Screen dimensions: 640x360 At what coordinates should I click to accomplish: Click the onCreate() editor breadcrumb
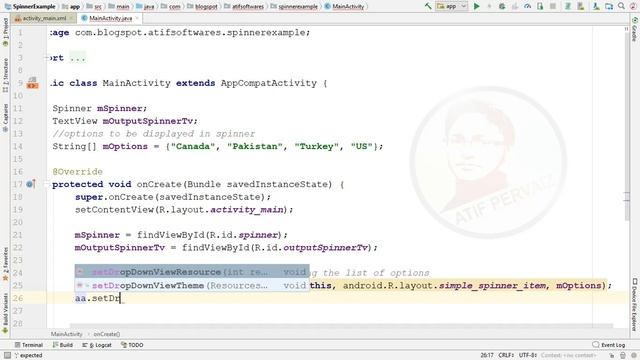click(107, 334)
